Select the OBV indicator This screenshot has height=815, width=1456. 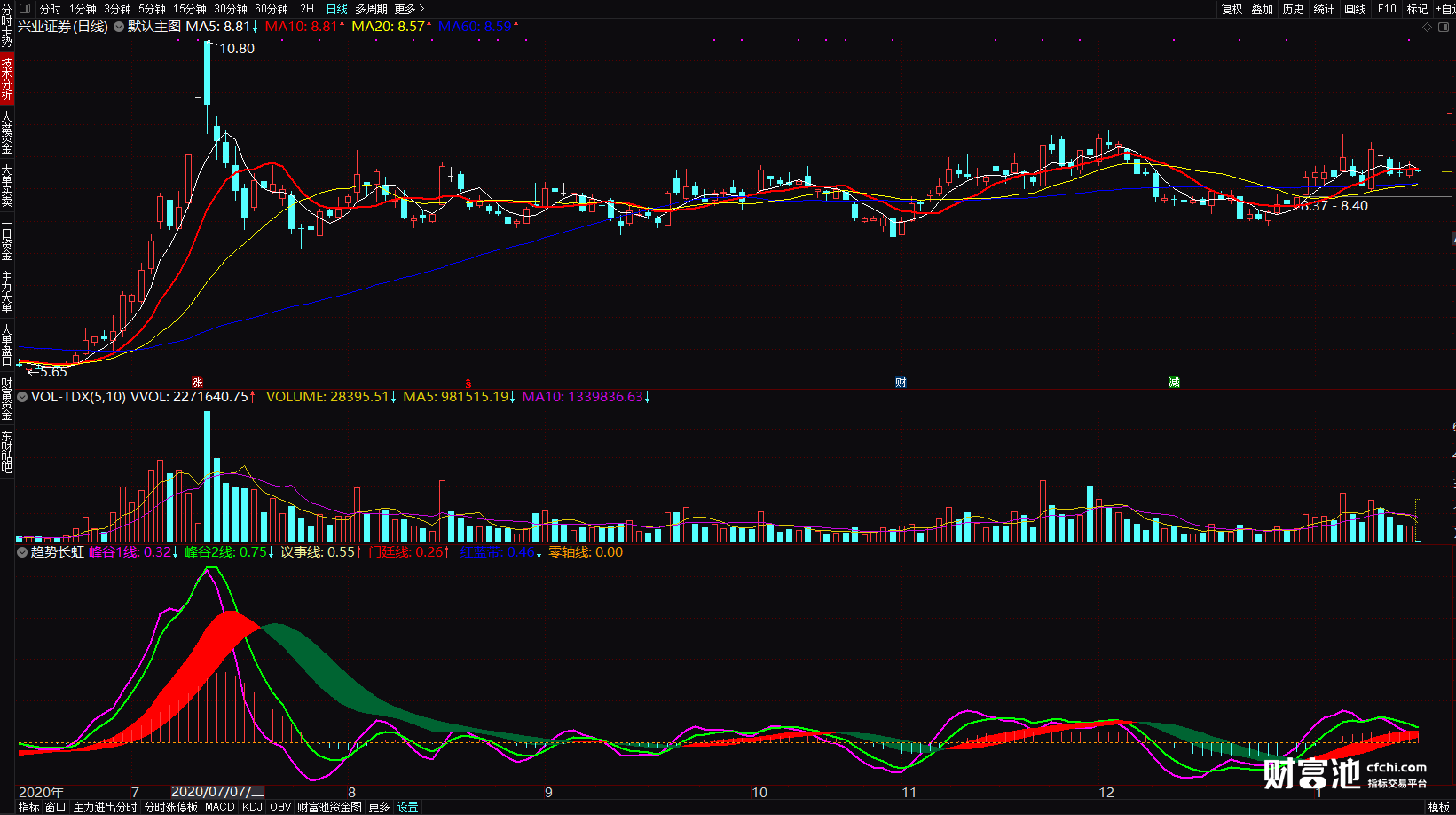[280, 807]
